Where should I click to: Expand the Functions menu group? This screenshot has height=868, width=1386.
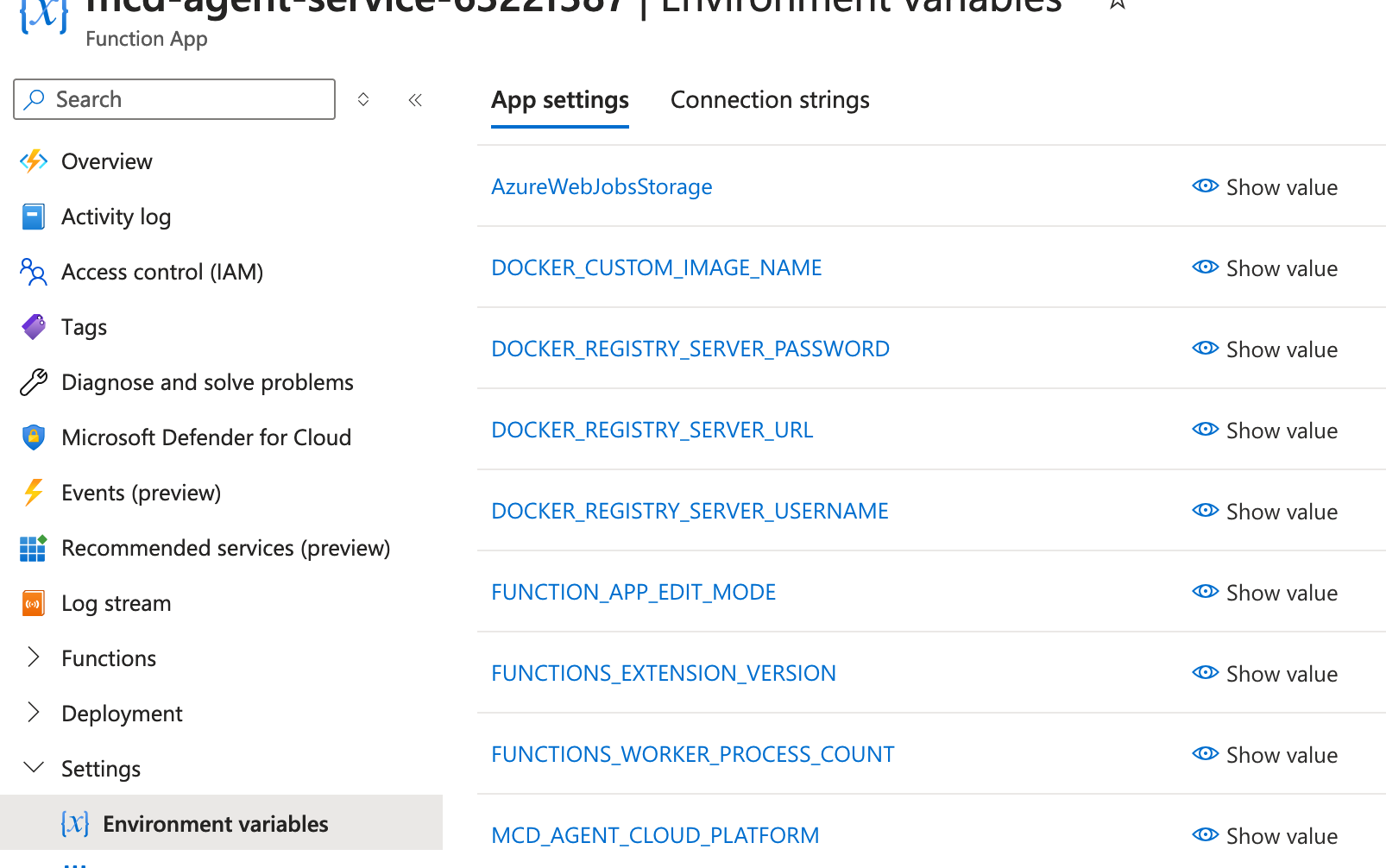(x=34, y=657)
